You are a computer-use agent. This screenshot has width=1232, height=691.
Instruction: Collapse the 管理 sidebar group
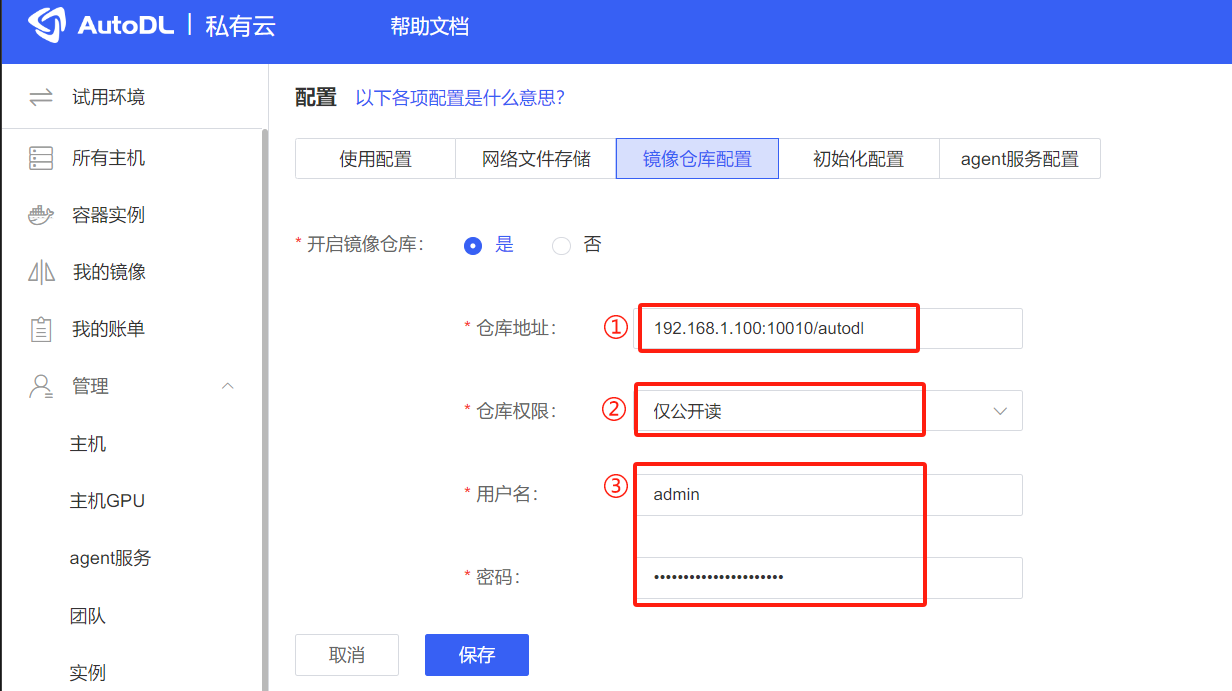227,385
